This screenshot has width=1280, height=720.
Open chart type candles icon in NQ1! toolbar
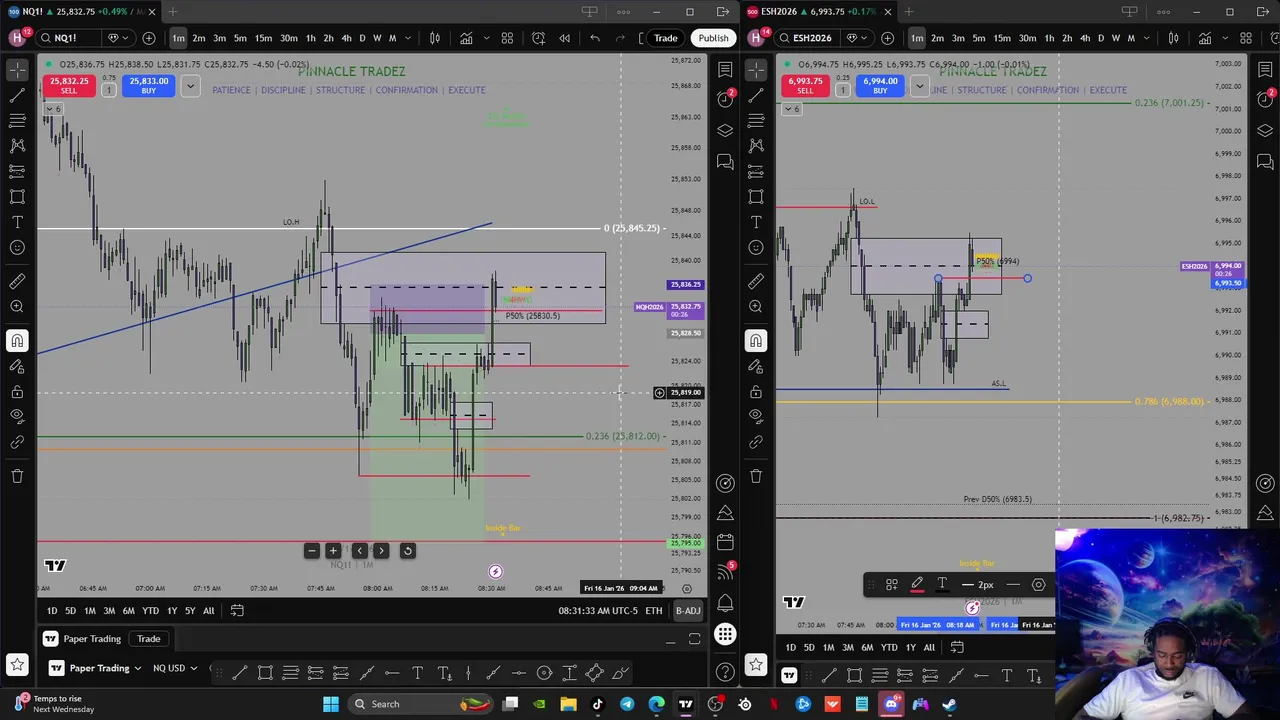(x=435, y=38)
